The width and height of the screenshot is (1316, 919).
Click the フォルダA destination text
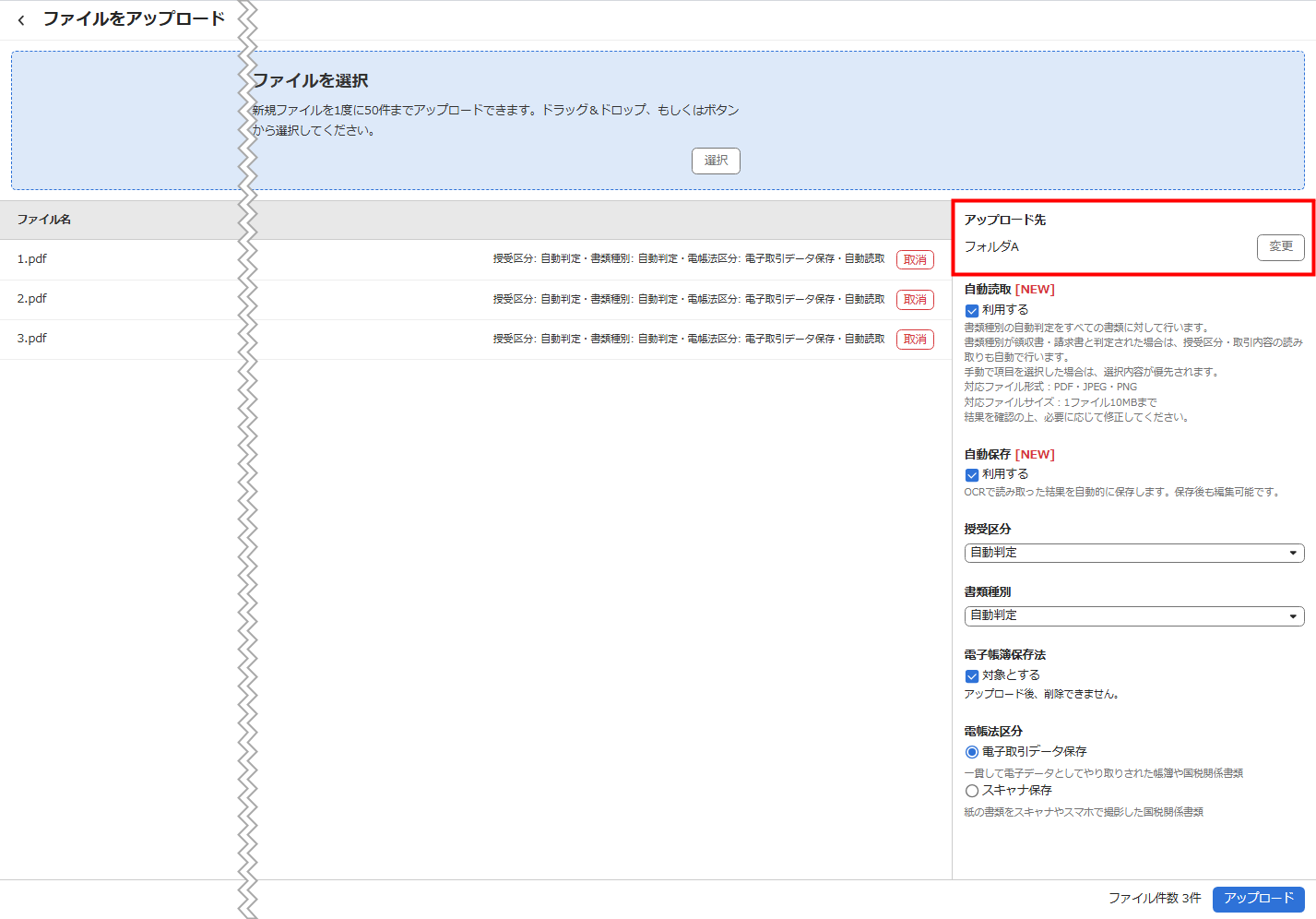tap(991, 246)
